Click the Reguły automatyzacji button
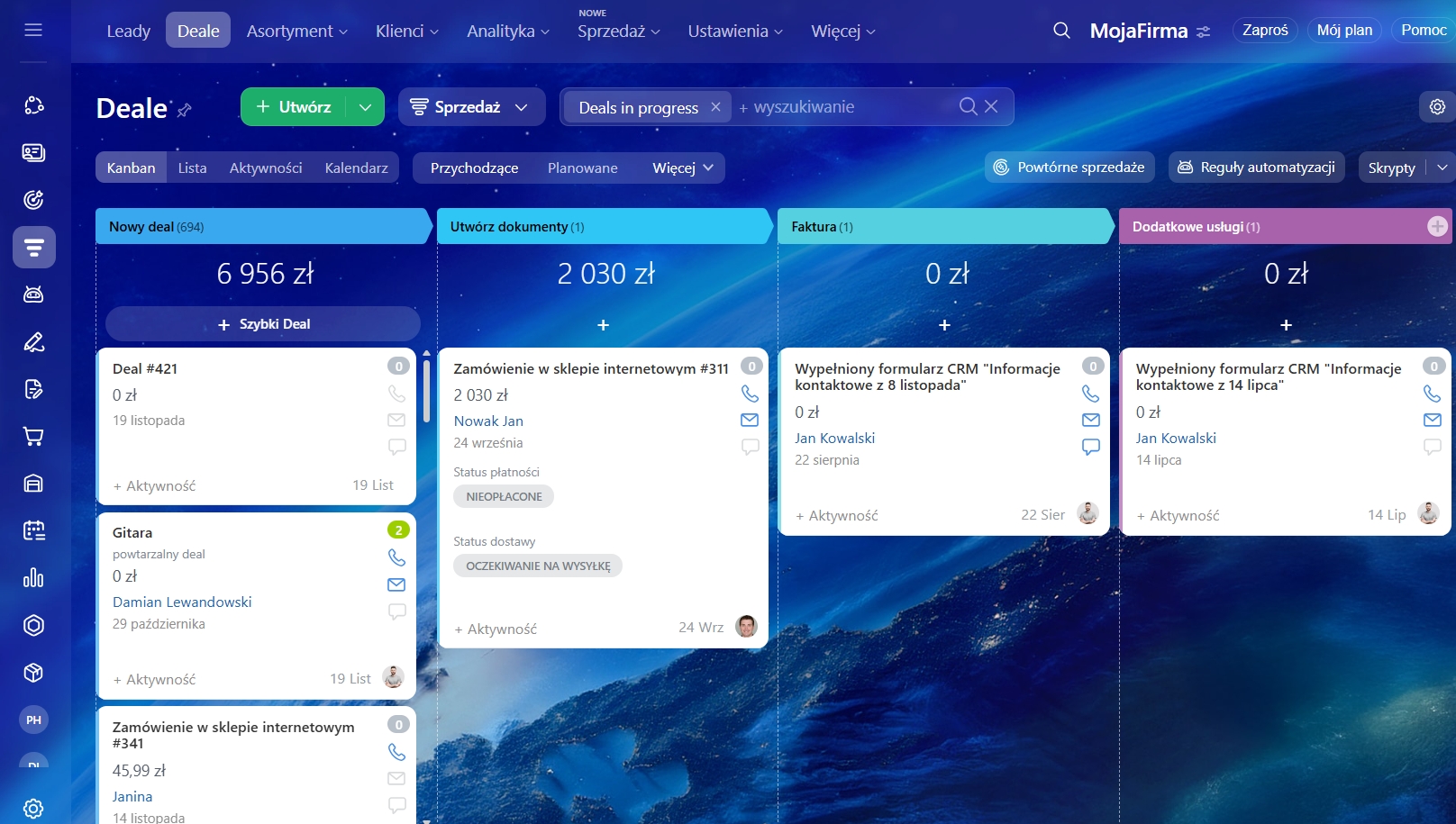The image size is (1456, 824). (1256, 168)
